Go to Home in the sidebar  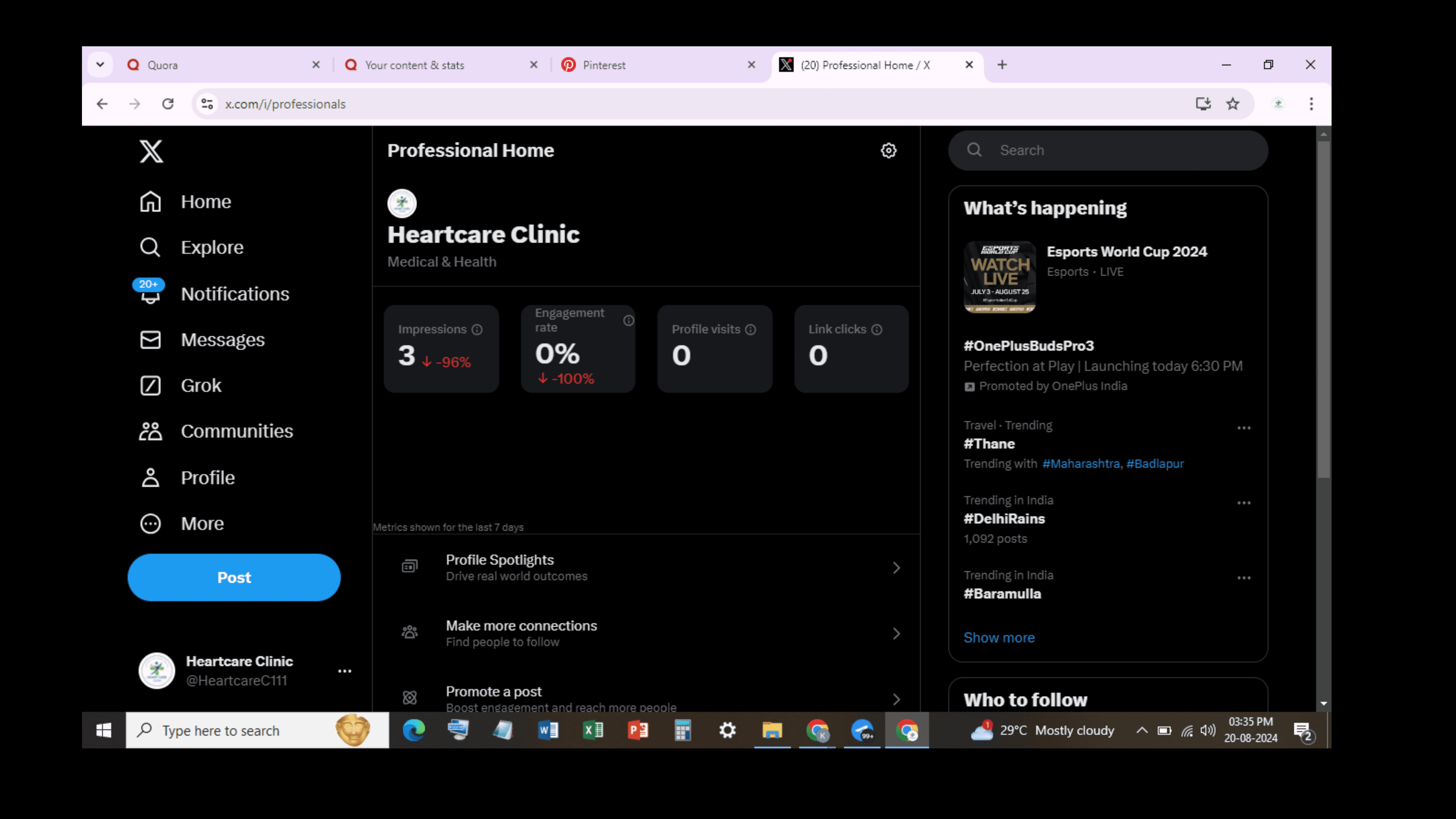click(185, 202)
